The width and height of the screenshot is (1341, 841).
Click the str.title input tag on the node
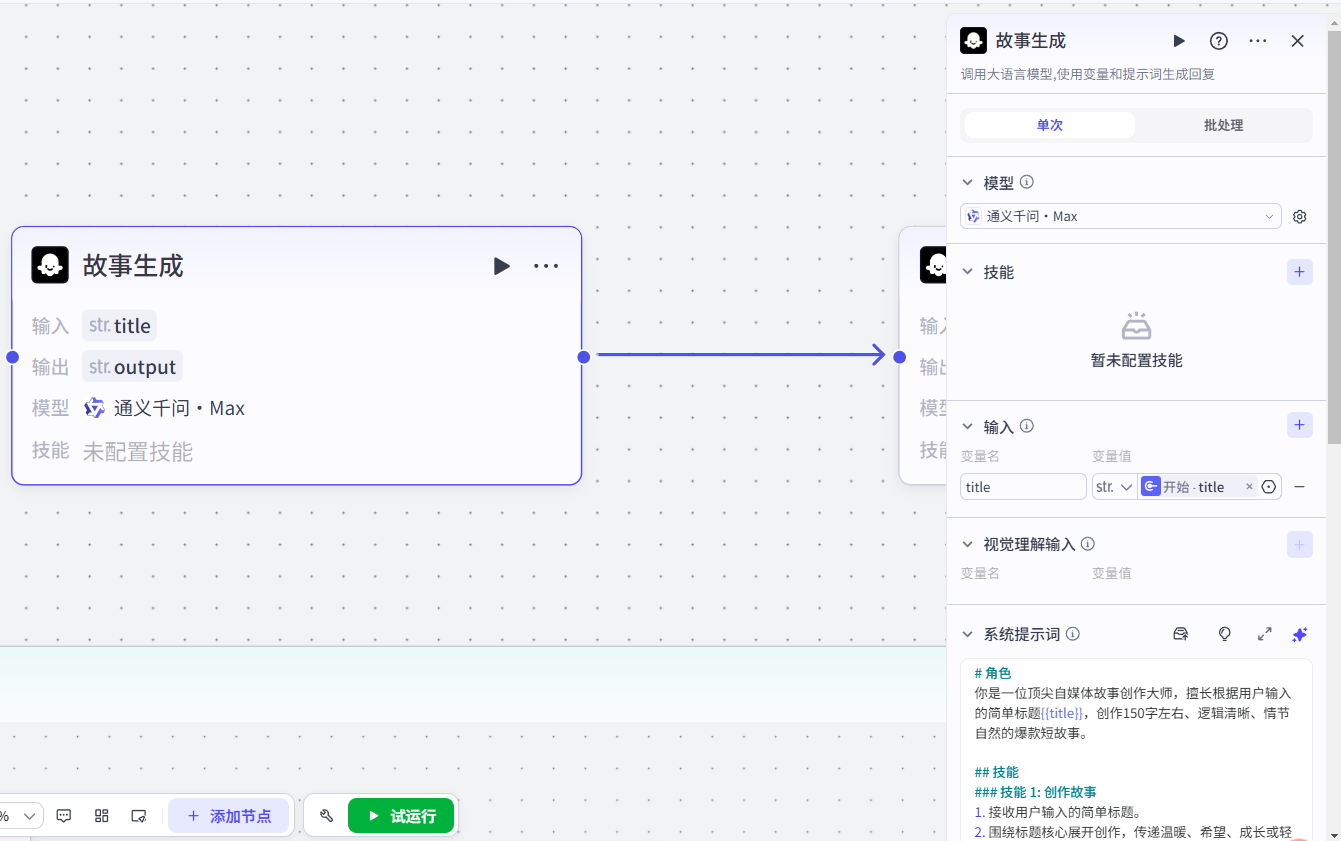(119, 326)
